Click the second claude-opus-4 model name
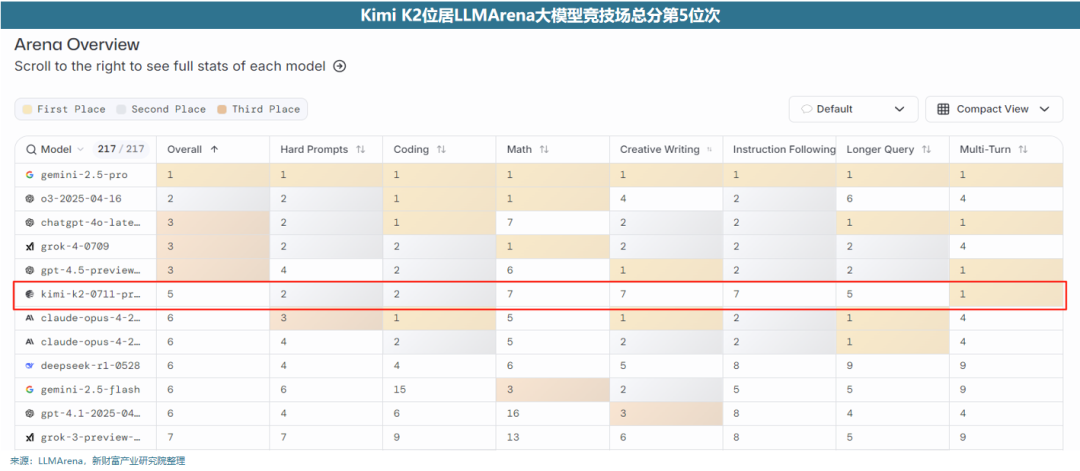 tap(90, 342)
